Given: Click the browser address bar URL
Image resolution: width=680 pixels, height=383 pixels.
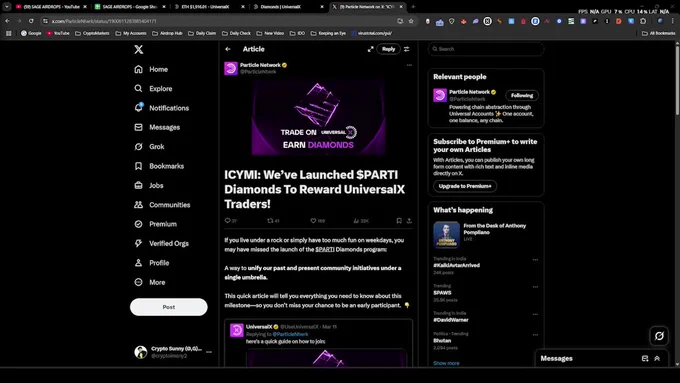Looking at the screenshot, I should click(104, 21).
